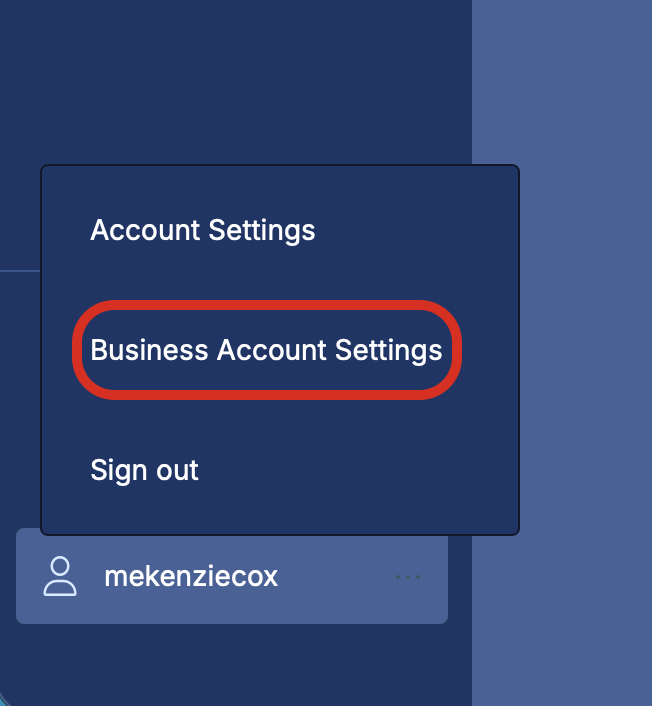Open Account Settings from the popup menu
The width and height of the screenshot is (652, 706).
coord(203,230)
